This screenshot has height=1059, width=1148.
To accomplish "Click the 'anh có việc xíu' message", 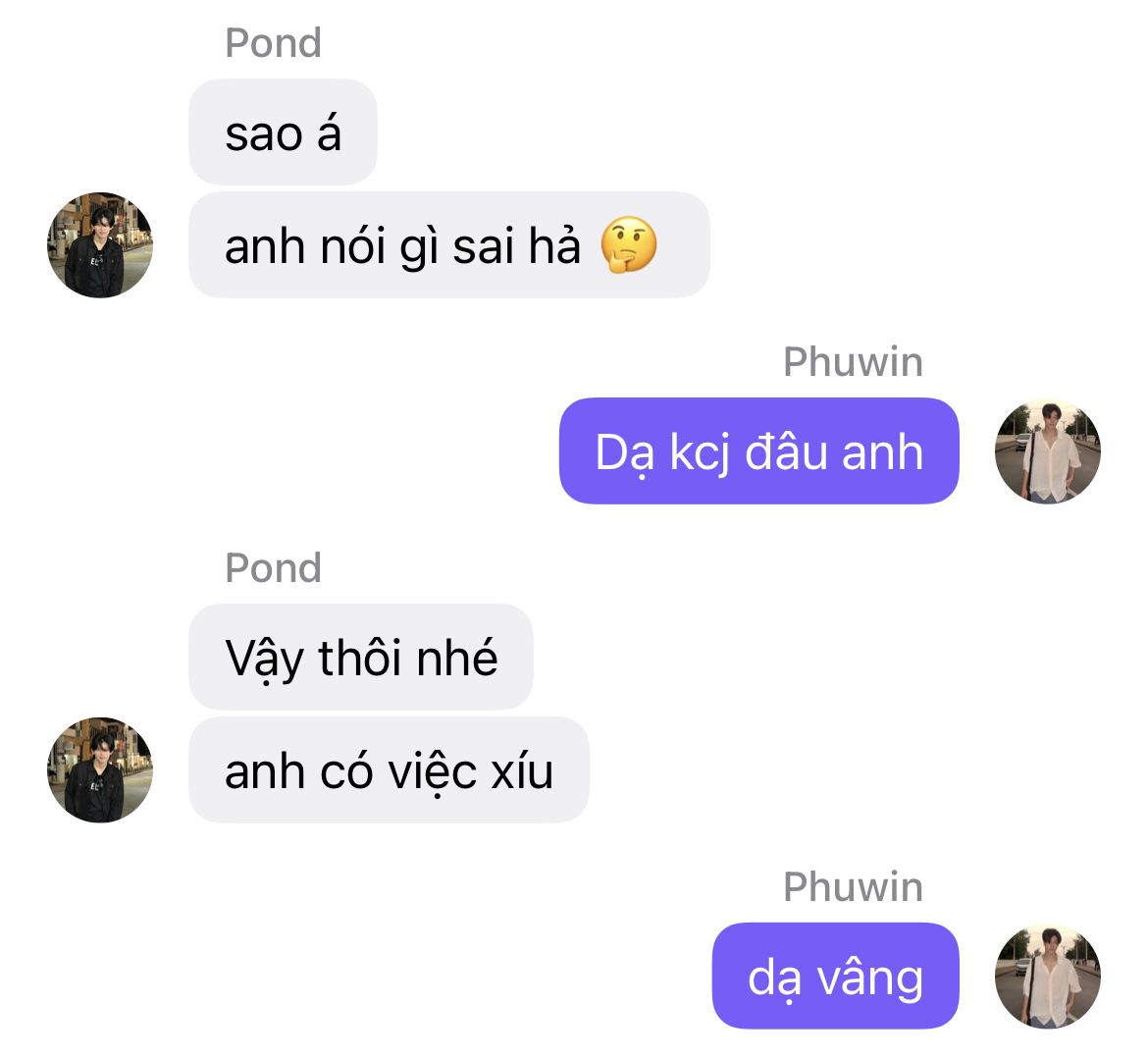I will (389, 769).
